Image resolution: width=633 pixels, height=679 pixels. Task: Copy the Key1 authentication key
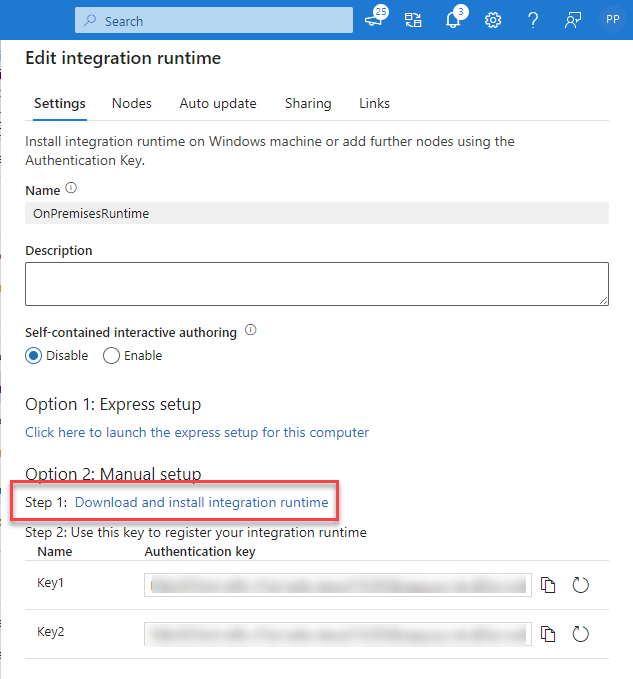[x=548, y=585]
